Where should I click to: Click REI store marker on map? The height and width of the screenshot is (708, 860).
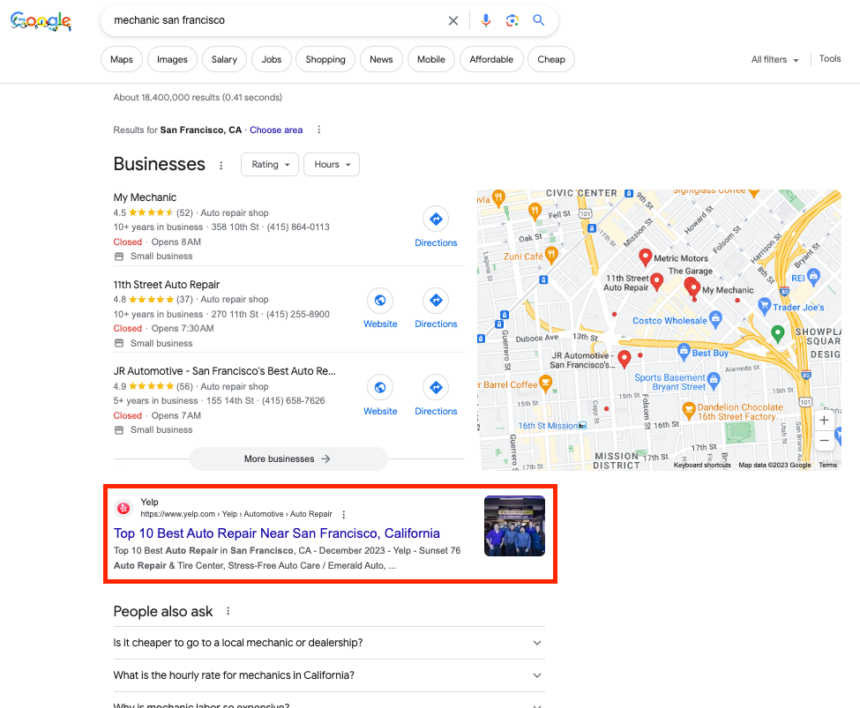[x=813, y=276]
